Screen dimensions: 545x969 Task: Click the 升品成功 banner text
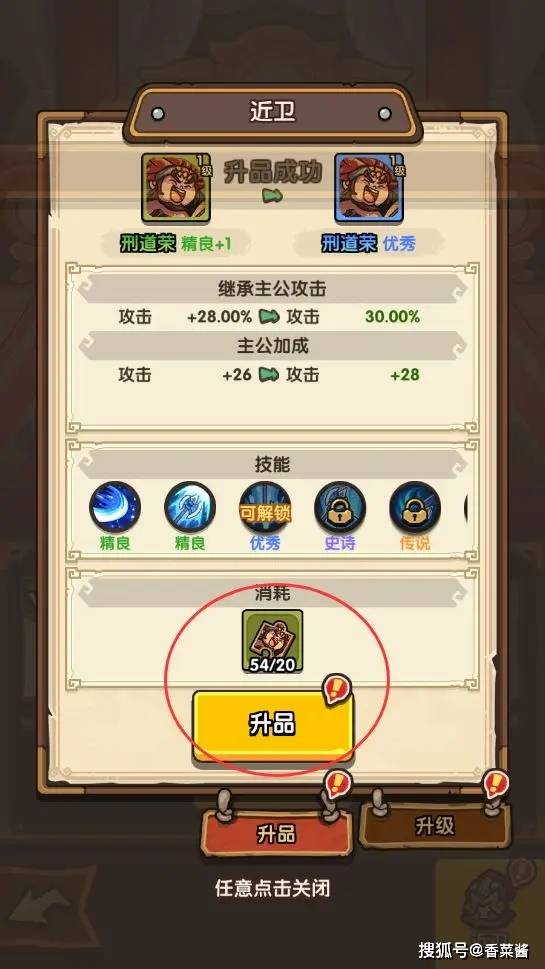click(x=272, y=173)
